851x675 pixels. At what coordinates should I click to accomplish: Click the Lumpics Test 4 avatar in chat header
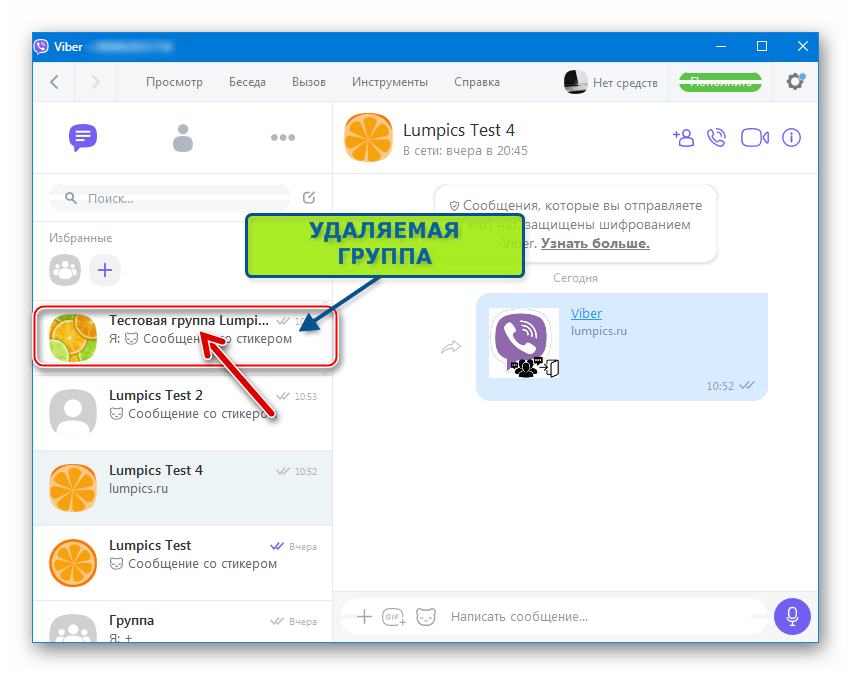(369, 138)
